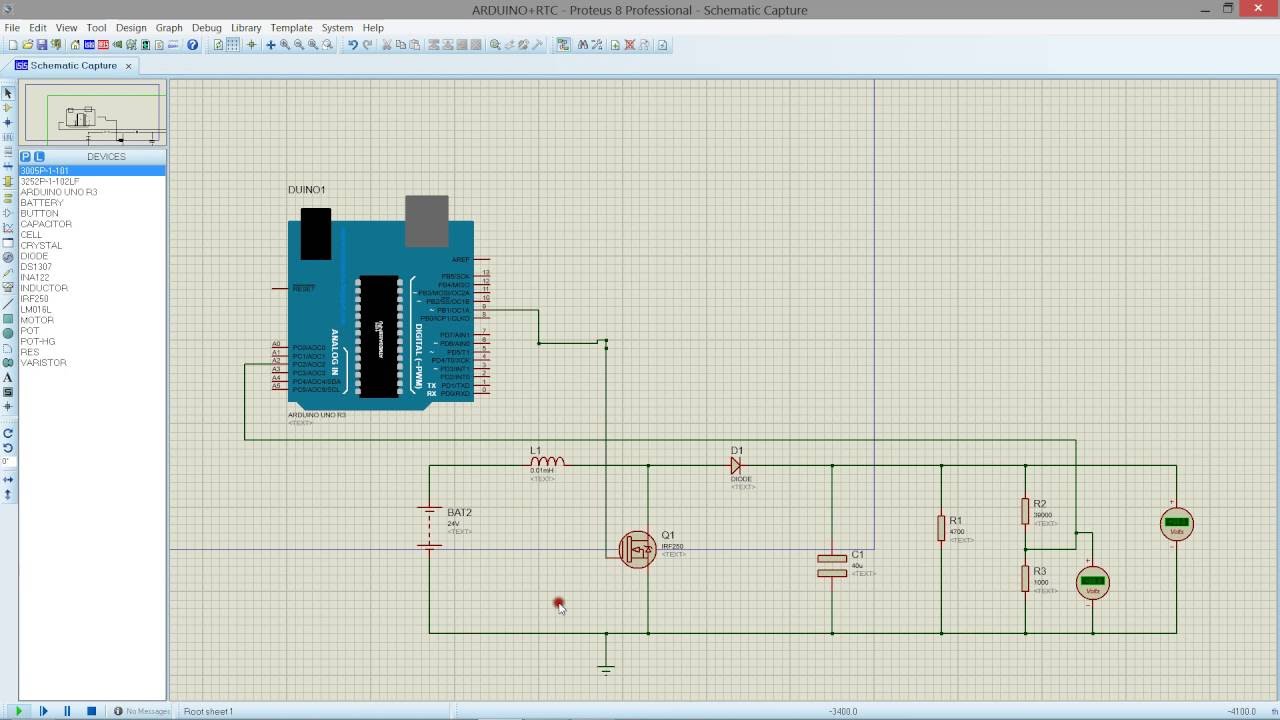Click Rotate Clockwise button

[8, 433]
